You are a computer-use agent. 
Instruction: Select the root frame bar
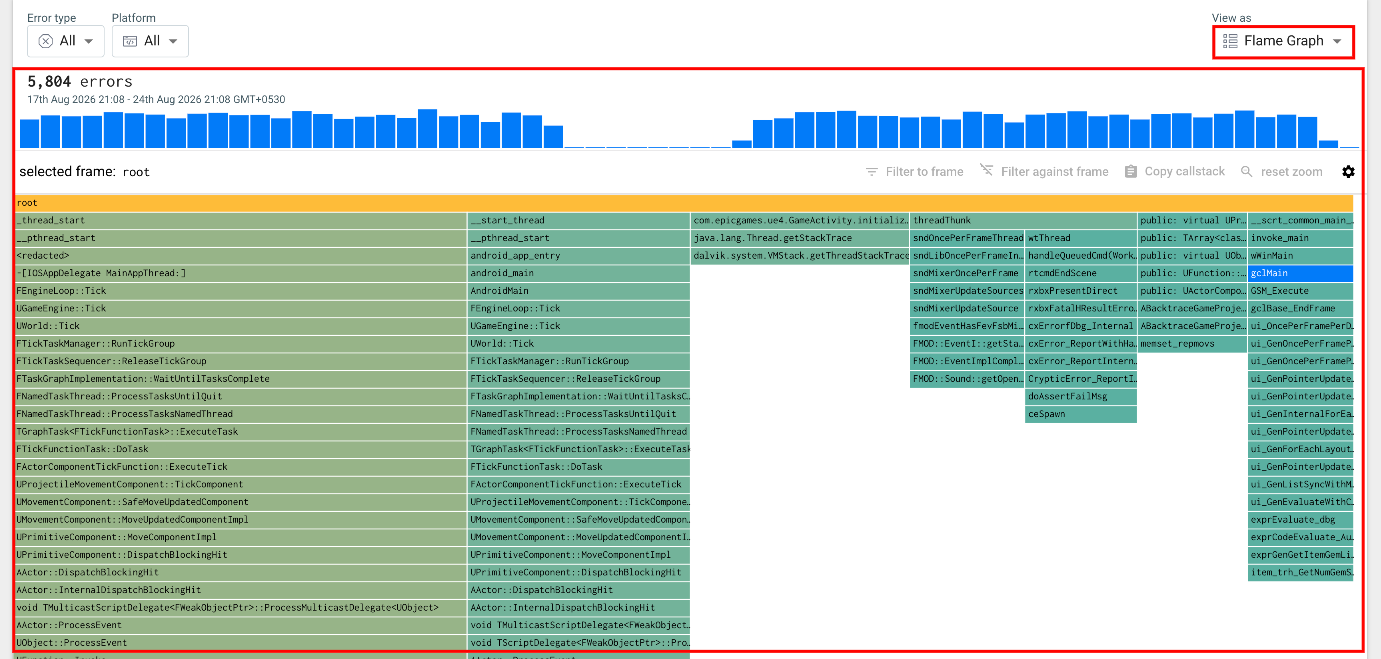(684, 203)
